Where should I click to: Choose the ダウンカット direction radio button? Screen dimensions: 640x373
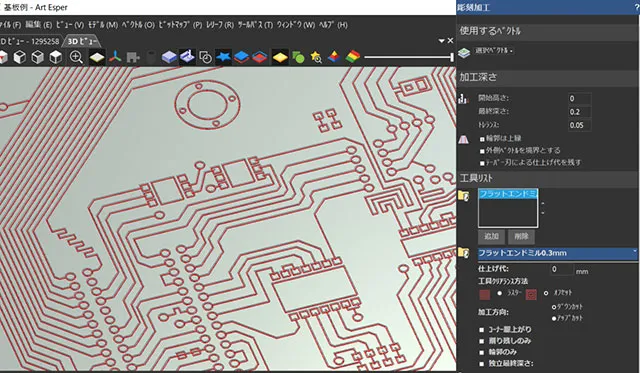point(554,307)
